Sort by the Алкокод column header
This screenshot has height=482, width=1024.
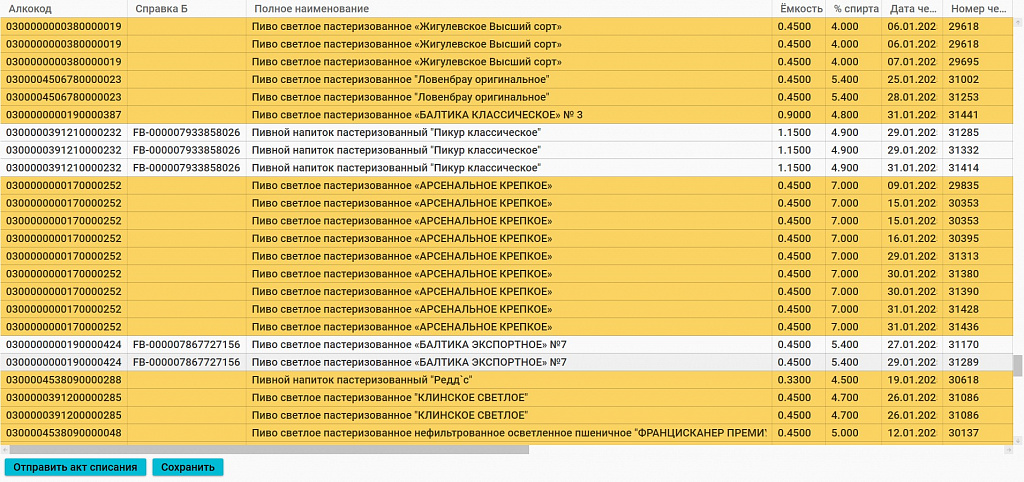click(x=63, y=8)
